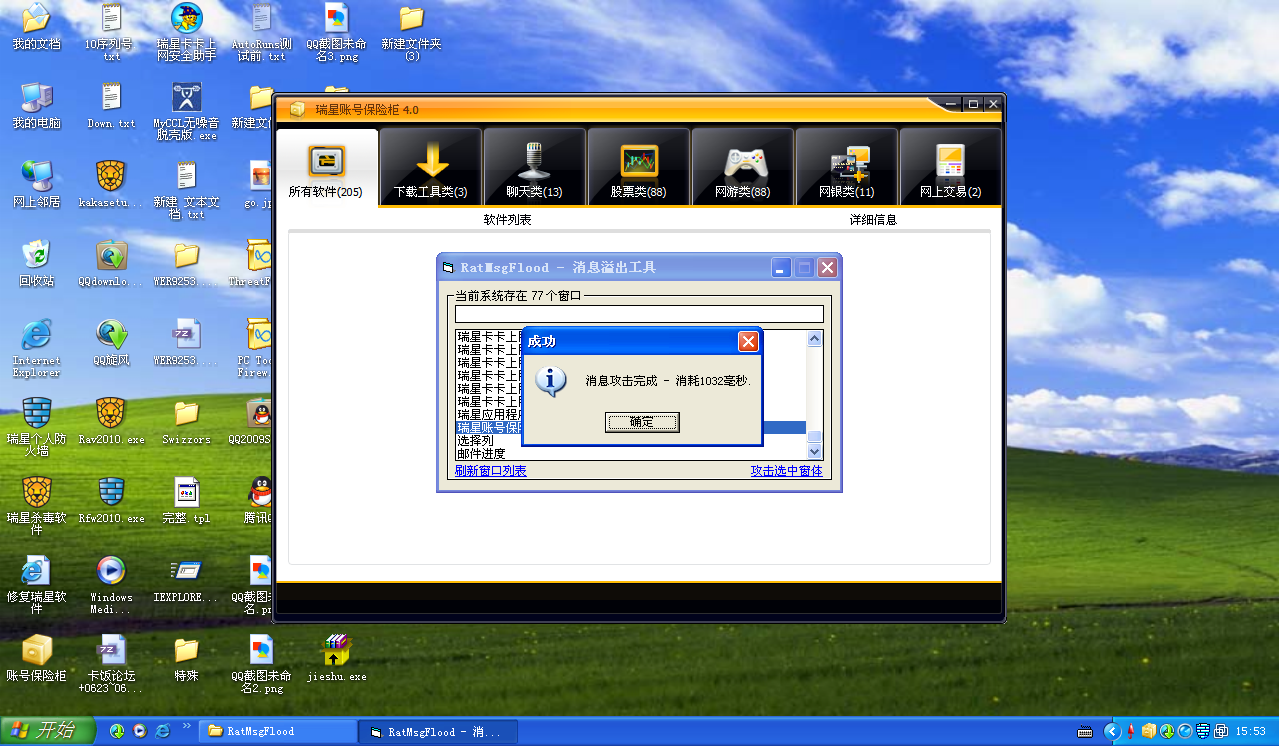Open the 开始 Start menu
1279x746 pixels.
[48, 731]
